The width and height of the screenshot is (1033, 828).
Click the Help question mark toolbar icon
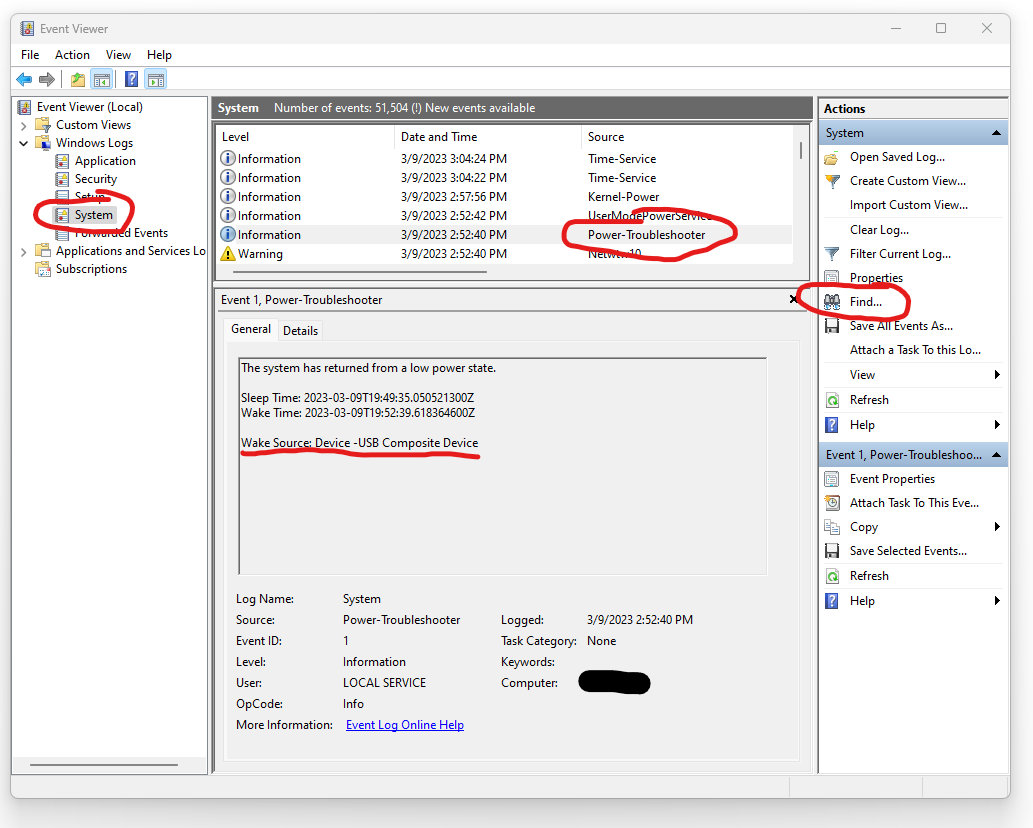131,79
